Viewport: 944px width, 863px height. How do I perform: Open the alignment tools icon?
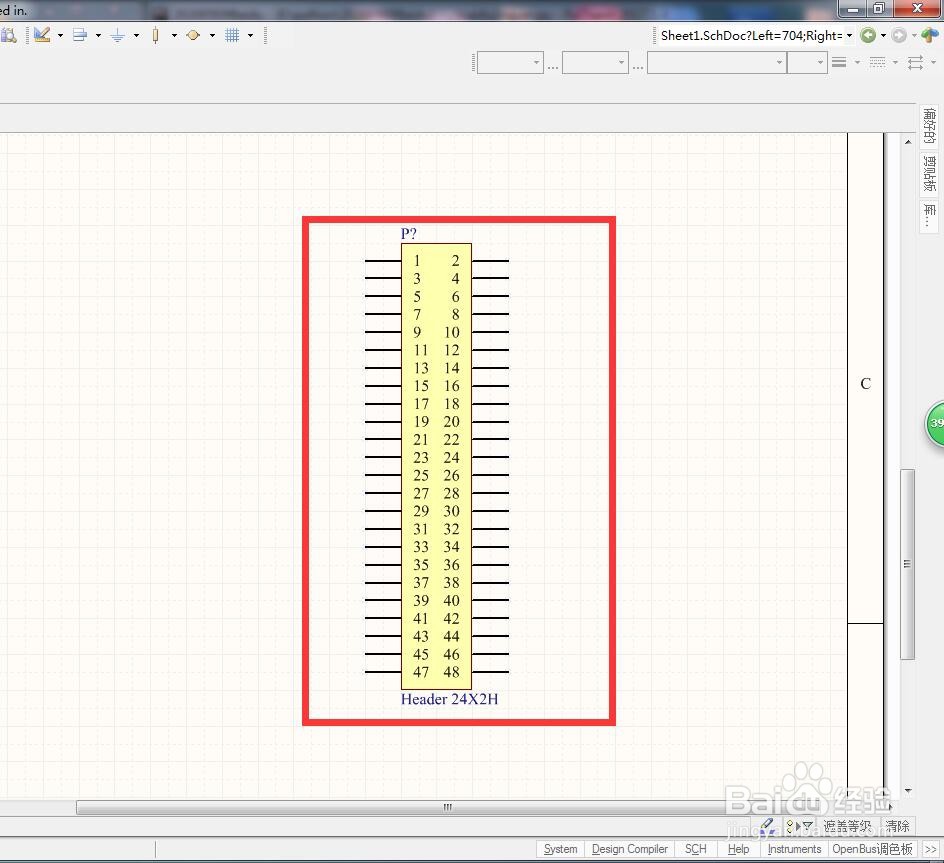tap(79, 36)
